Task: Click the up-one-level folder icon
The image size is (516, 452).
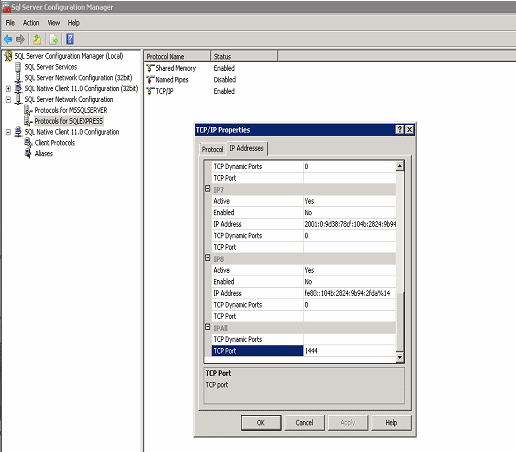Action: [x=37, y=39]
